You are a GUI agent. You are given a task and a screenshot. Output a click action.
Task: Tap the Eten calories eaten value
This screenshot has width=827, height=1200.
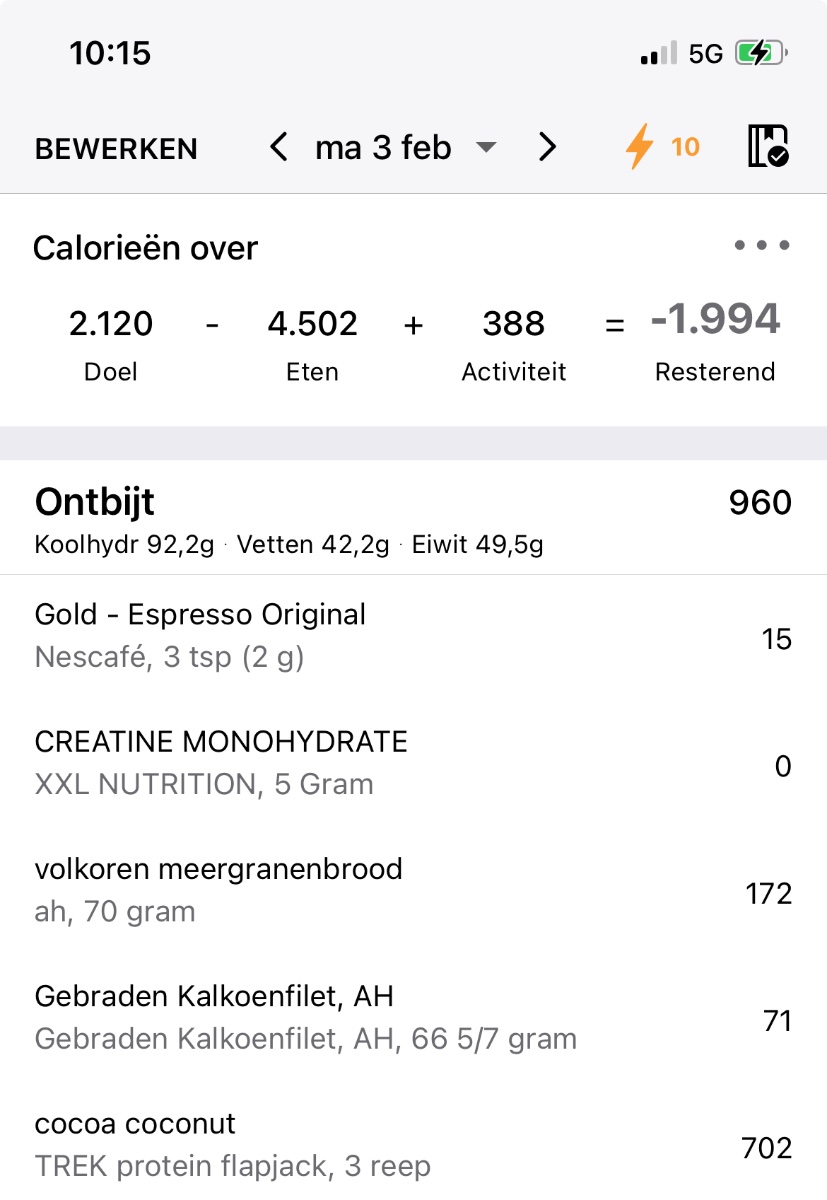(x=312, y=324)
